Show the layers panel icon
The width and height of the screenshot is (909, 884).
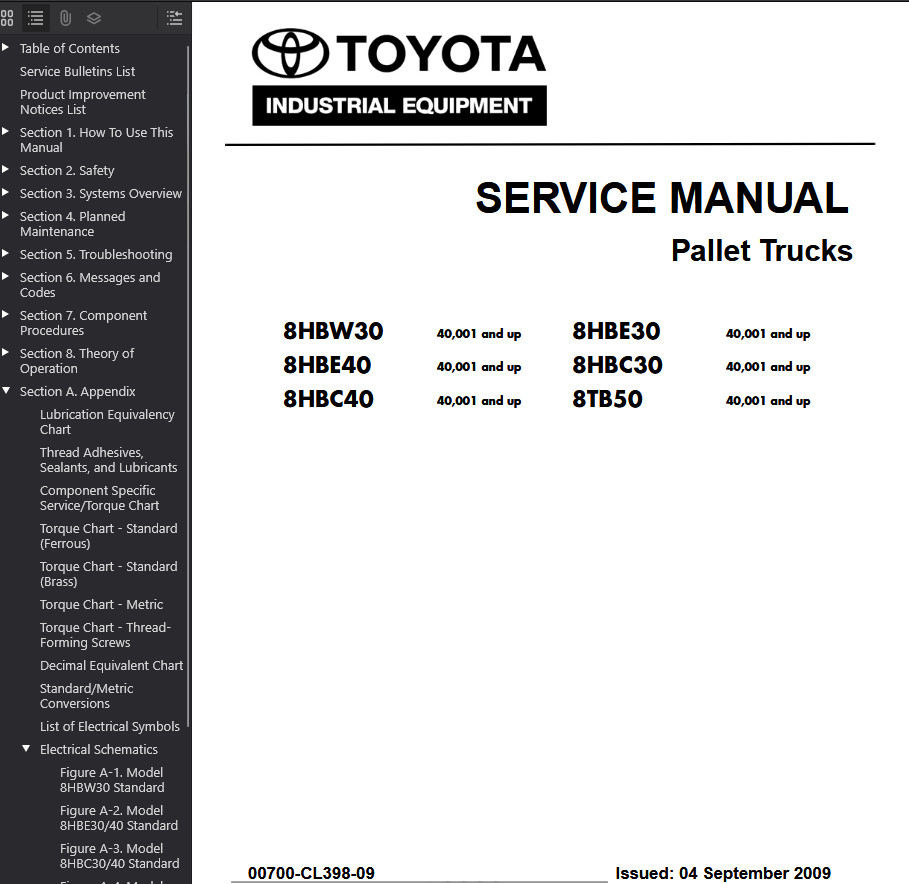click(x=94, y=19)
